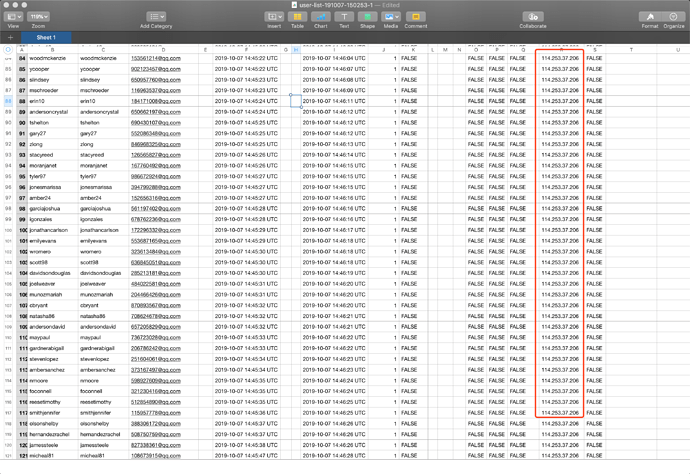Open the Collaborate button
Image resolution: width=690 pixels, height=474 pixels.
click(x=533, y=17)
